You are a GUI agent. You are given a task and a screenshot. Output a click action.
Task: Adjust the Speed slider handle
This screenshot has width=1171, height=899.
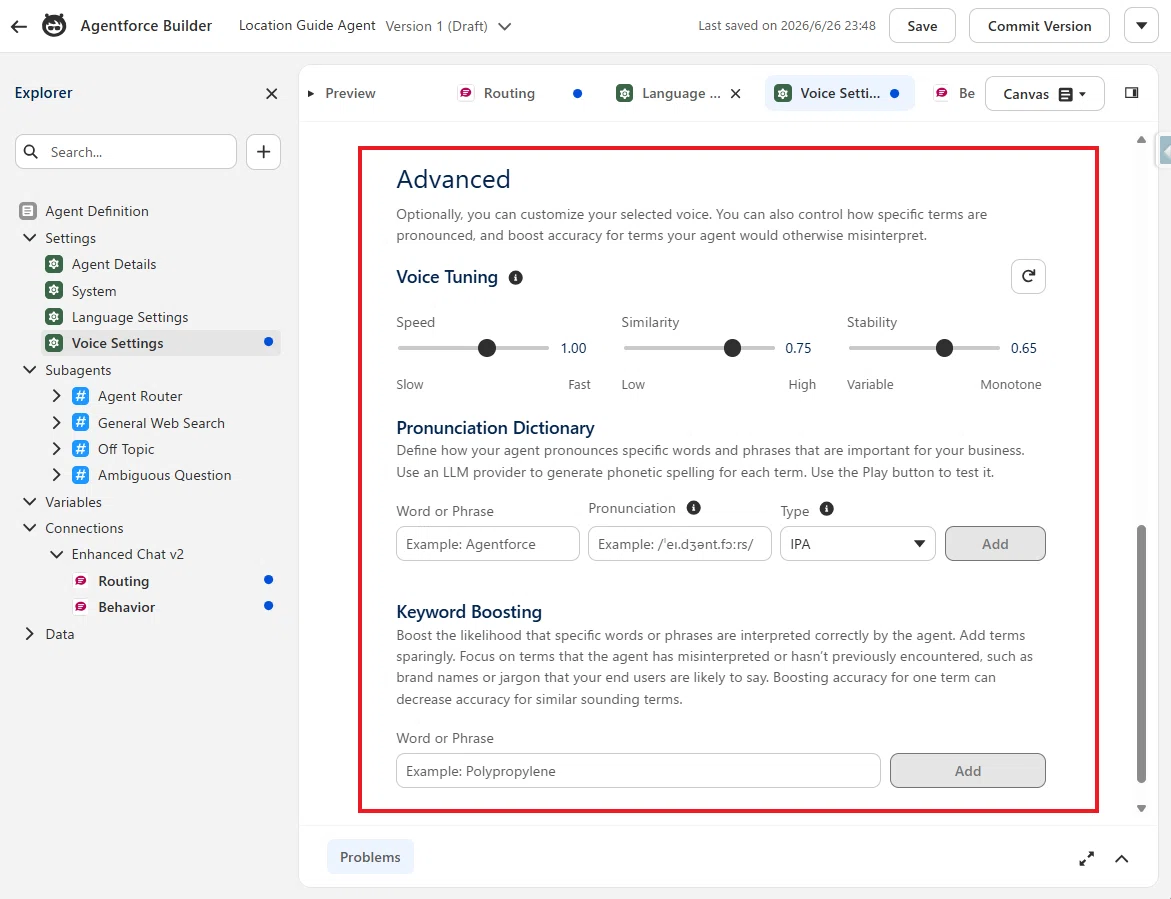pyautogui.click(x=487, y=348)
